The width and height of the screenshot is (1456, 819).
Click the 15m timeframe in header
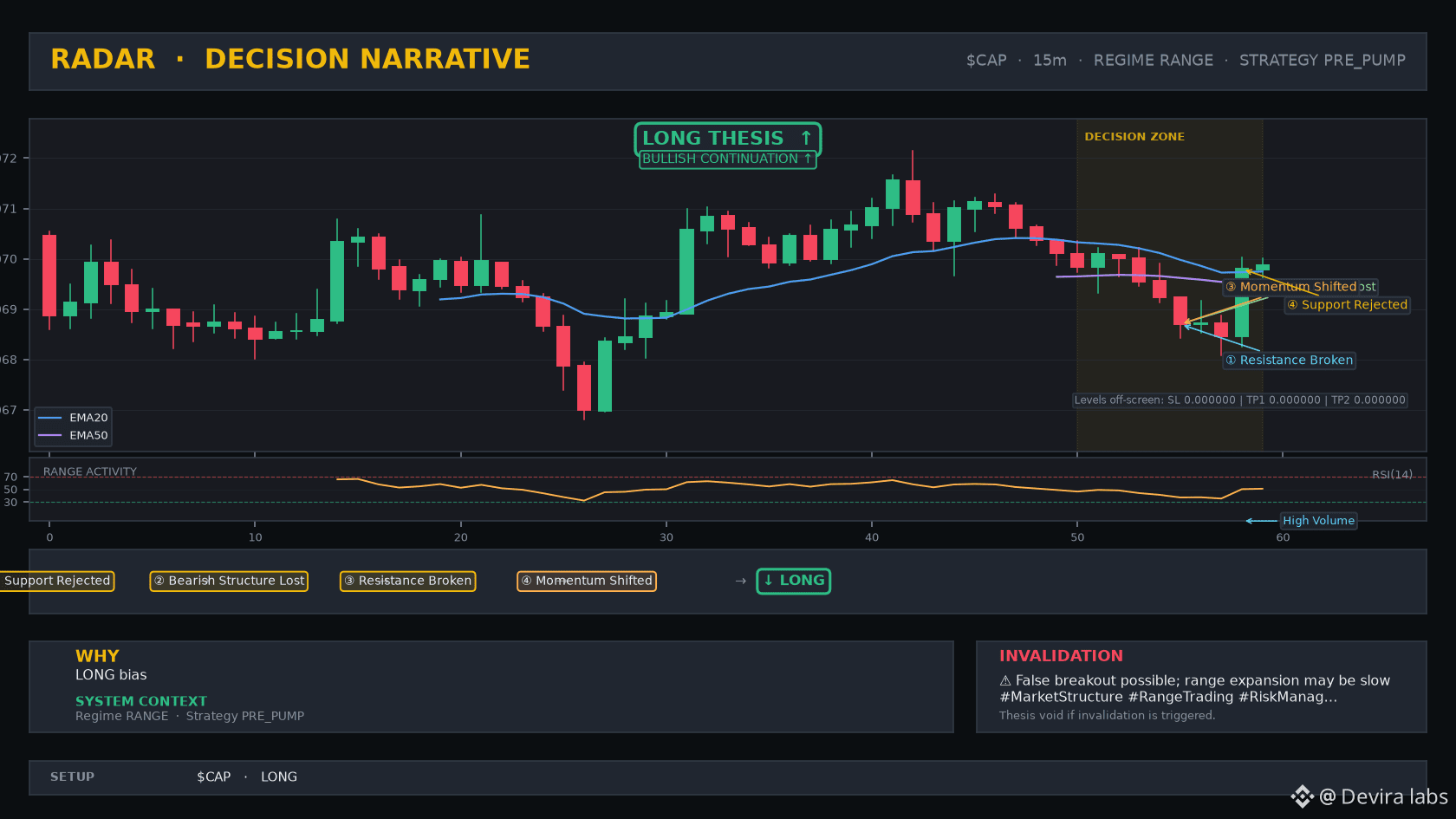(x=1050, y=61)
